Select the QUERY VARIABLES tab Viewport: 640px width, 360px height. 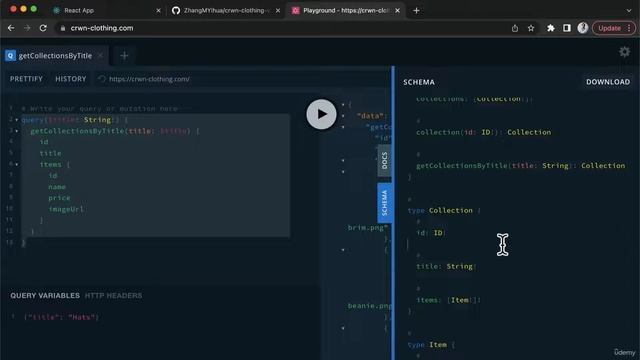[45, 296]
